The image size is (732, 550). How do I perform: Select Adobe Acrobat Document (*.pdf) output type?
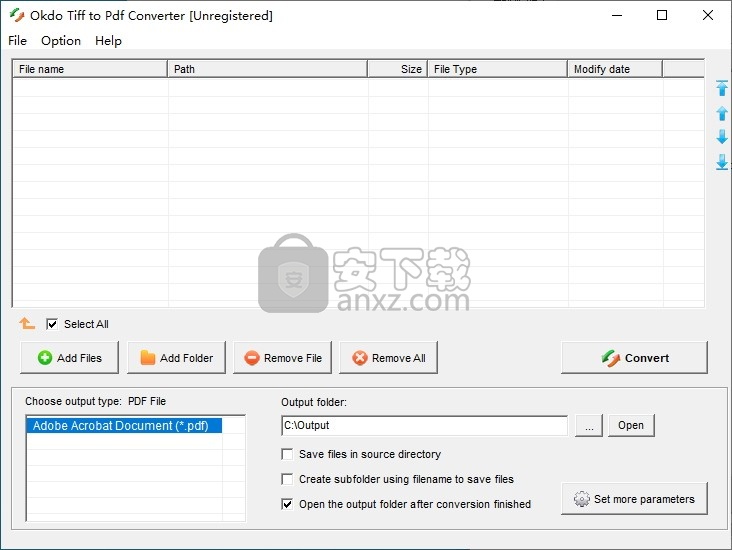click(124, 425)
